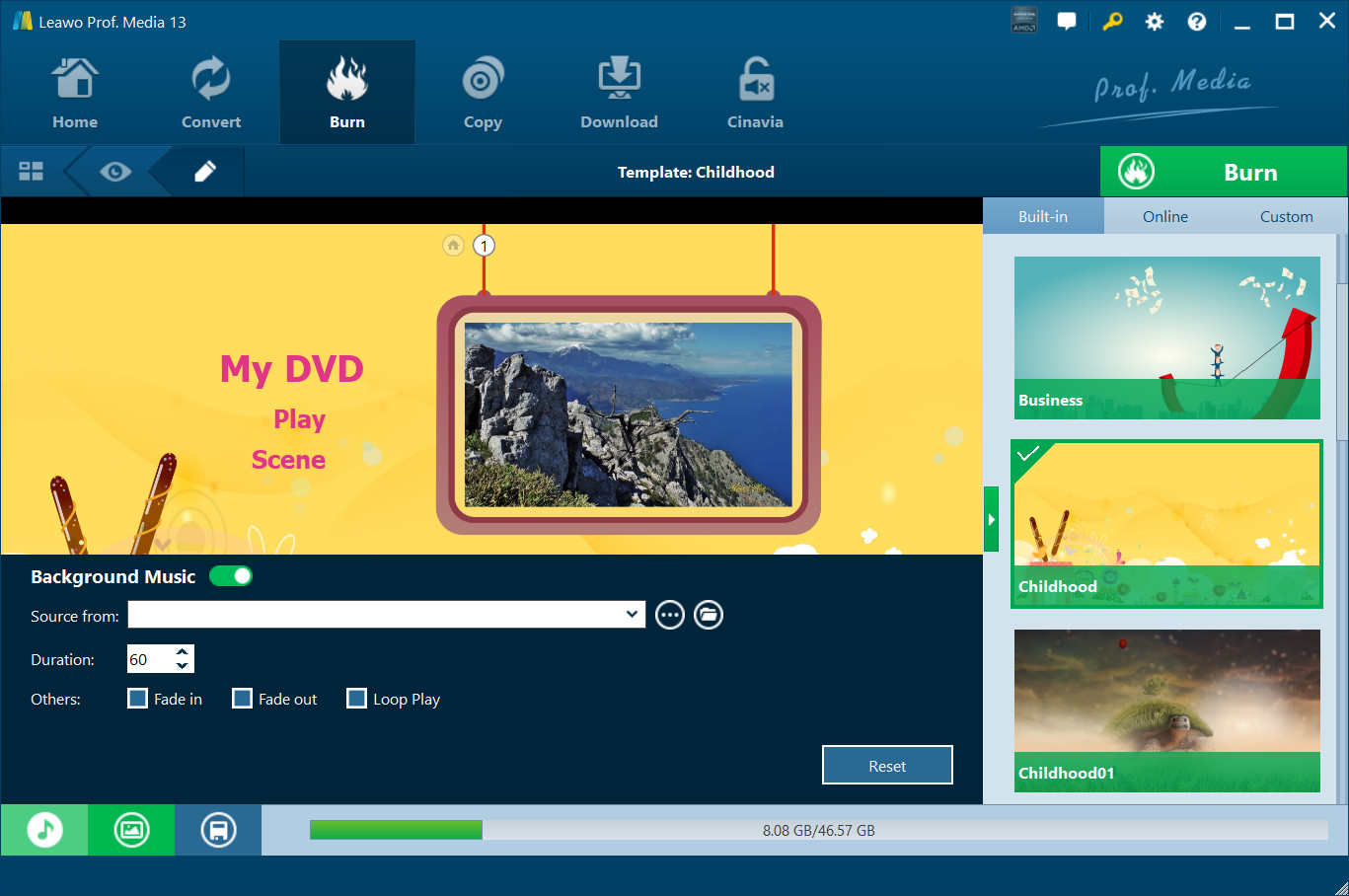The width and height of the screenshot is (1349, 896).
Task: Browse for a music file via folder icon
Action: coord(709,615)
